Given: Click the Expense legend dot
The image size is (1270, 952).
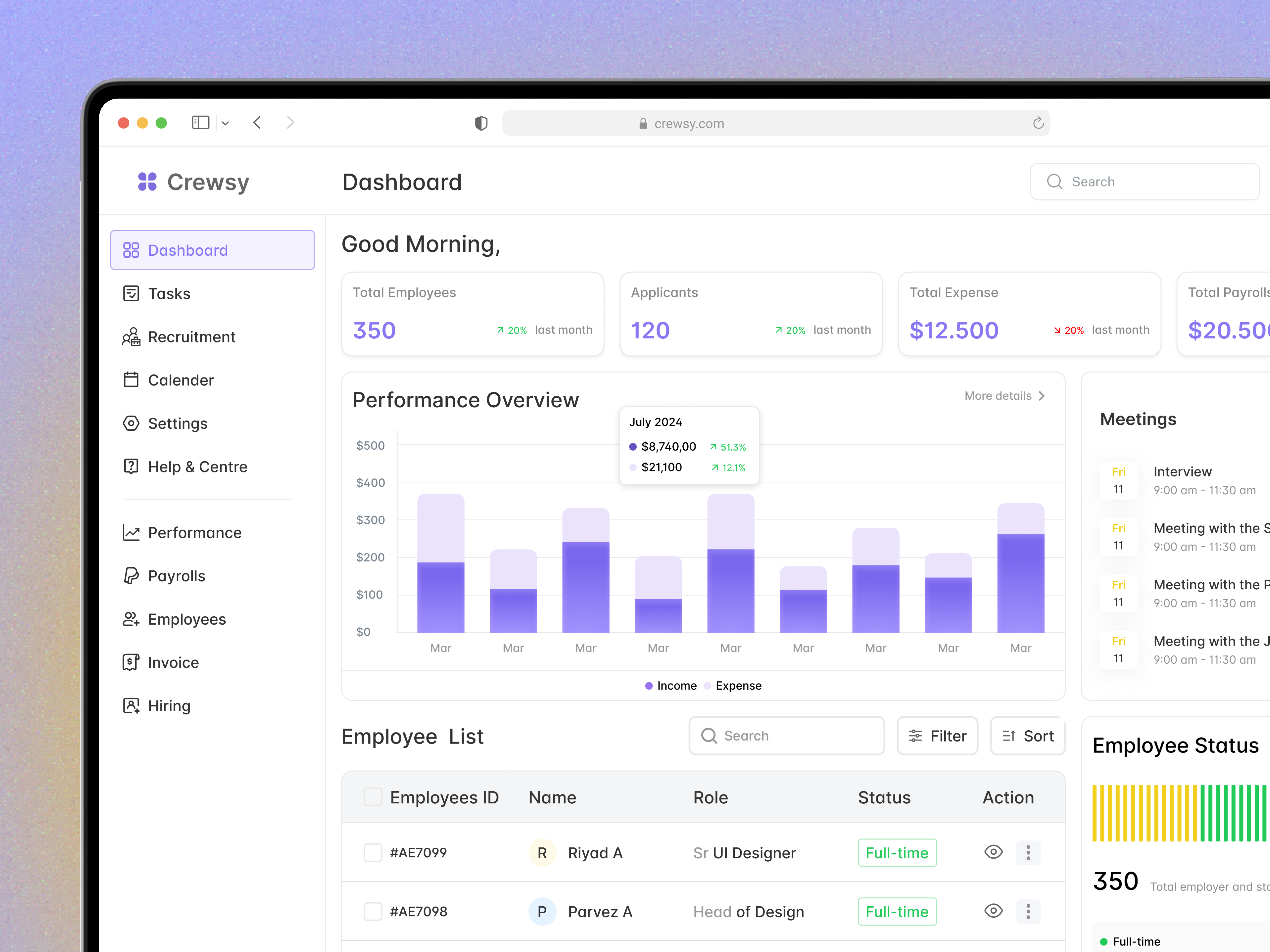Looking at the screenshot, I should click(x=707, y=686).
